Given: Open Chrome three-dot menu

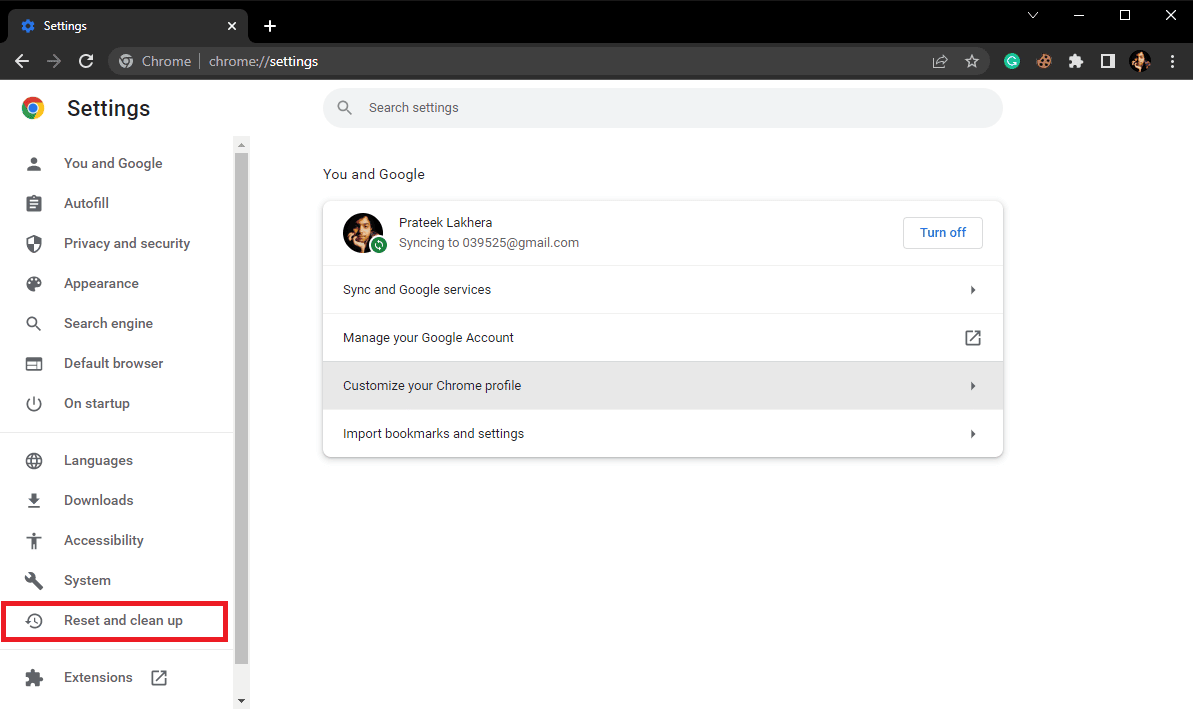Looking at the screenshot, I should click(1172, 61).
